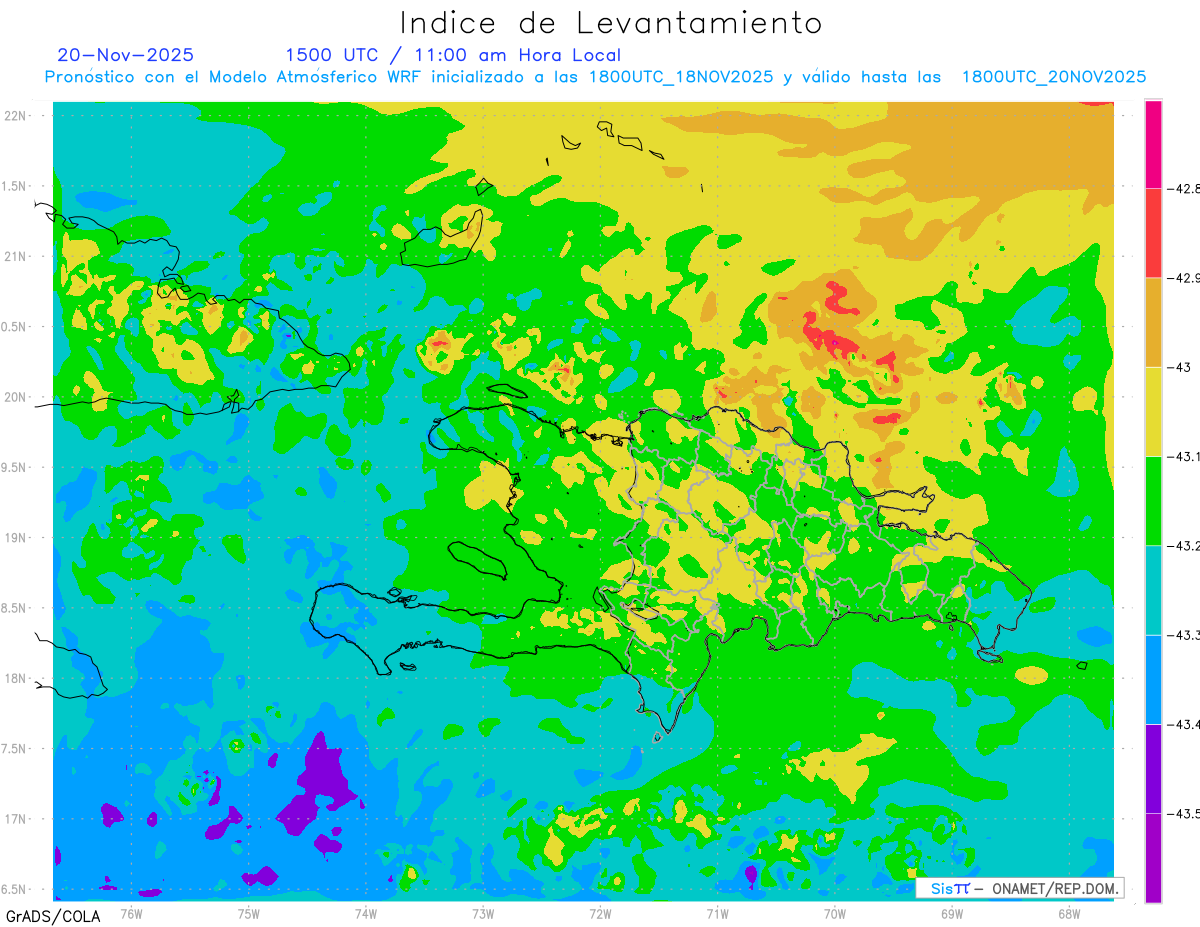
Task: Click the "69W" longitude label
Action: click(x=952, y=913)
